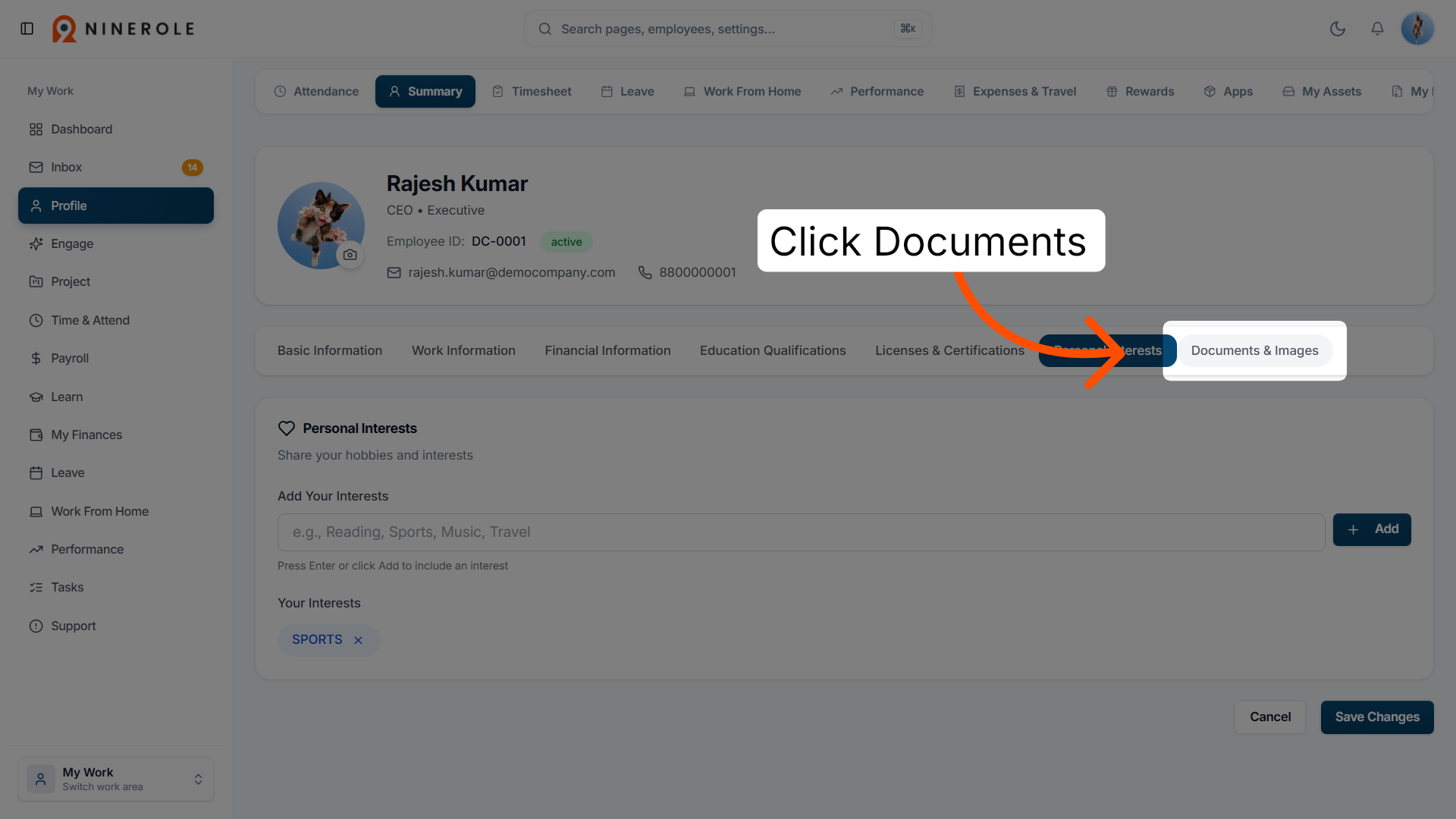Open Education Qualifications section tab

(773, 350)
